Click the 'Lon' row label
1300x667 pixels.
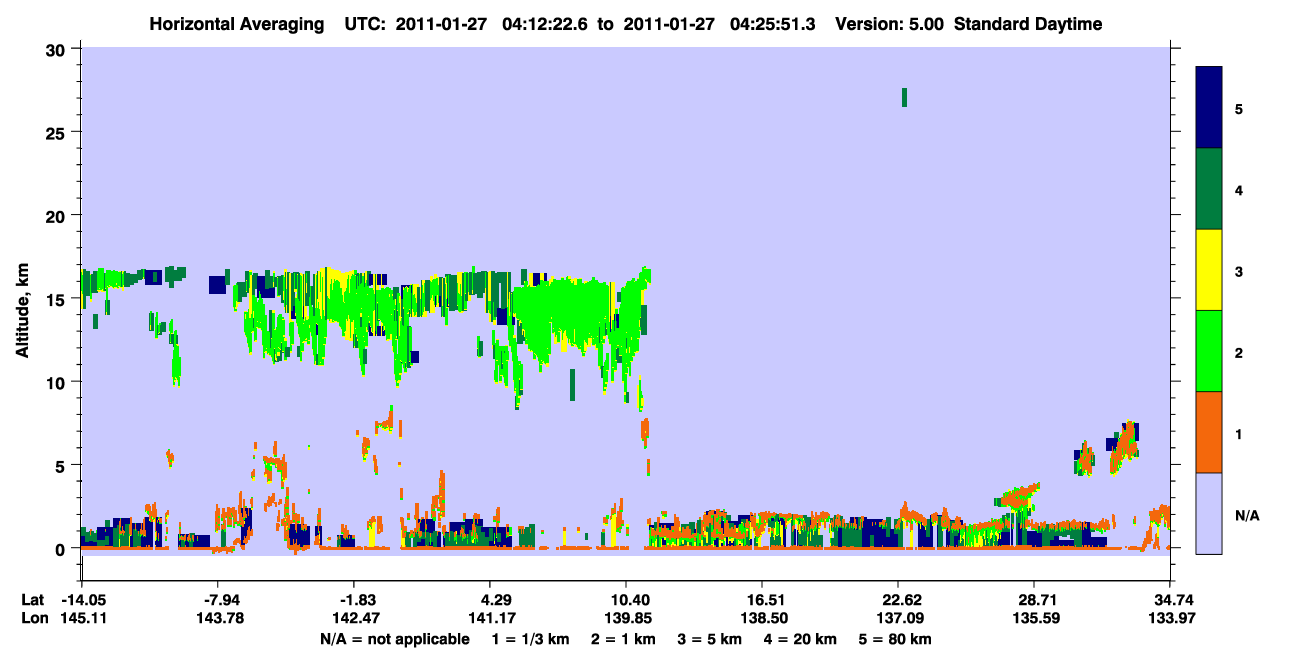pyautogui.click(x=34, y=619)
